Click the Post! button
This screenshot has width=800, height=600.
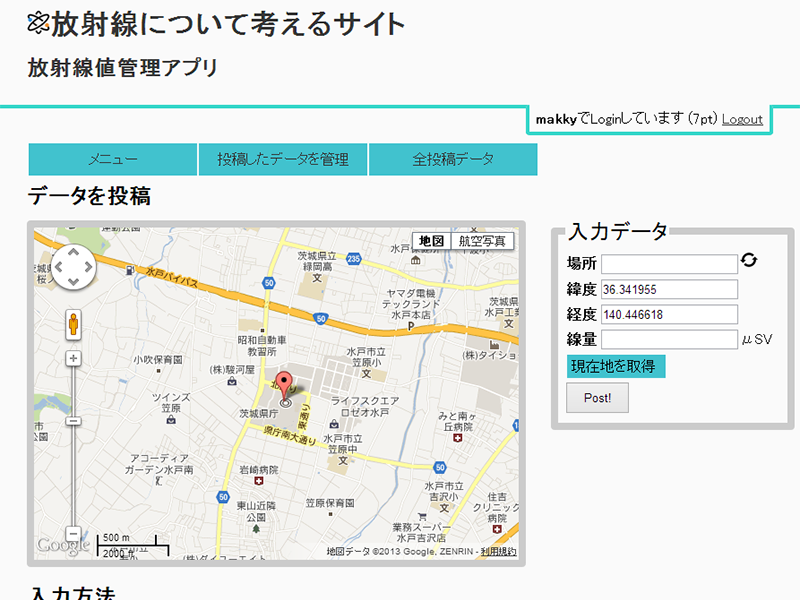(x=597, y=397)
